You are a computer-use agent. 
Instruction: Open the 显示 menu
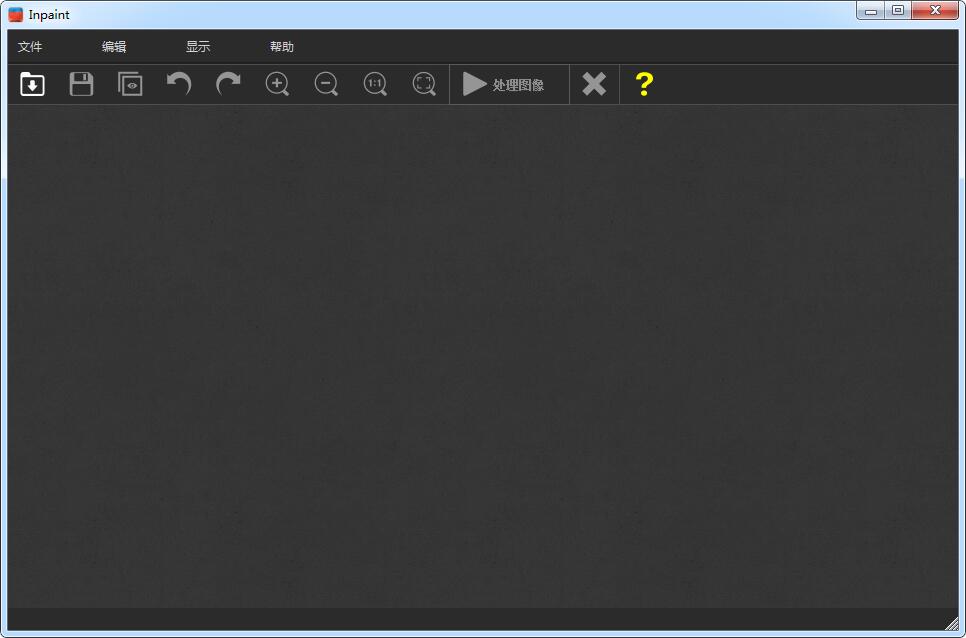198,47
